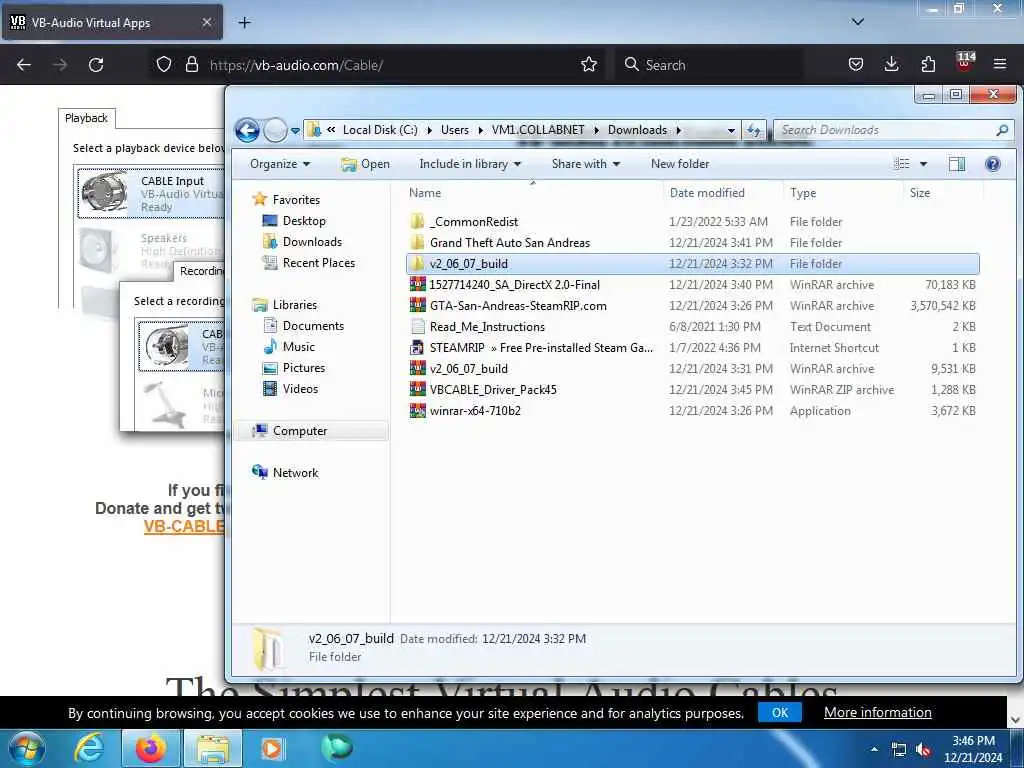Open Firefox Downloads panel

pos(891,64)
